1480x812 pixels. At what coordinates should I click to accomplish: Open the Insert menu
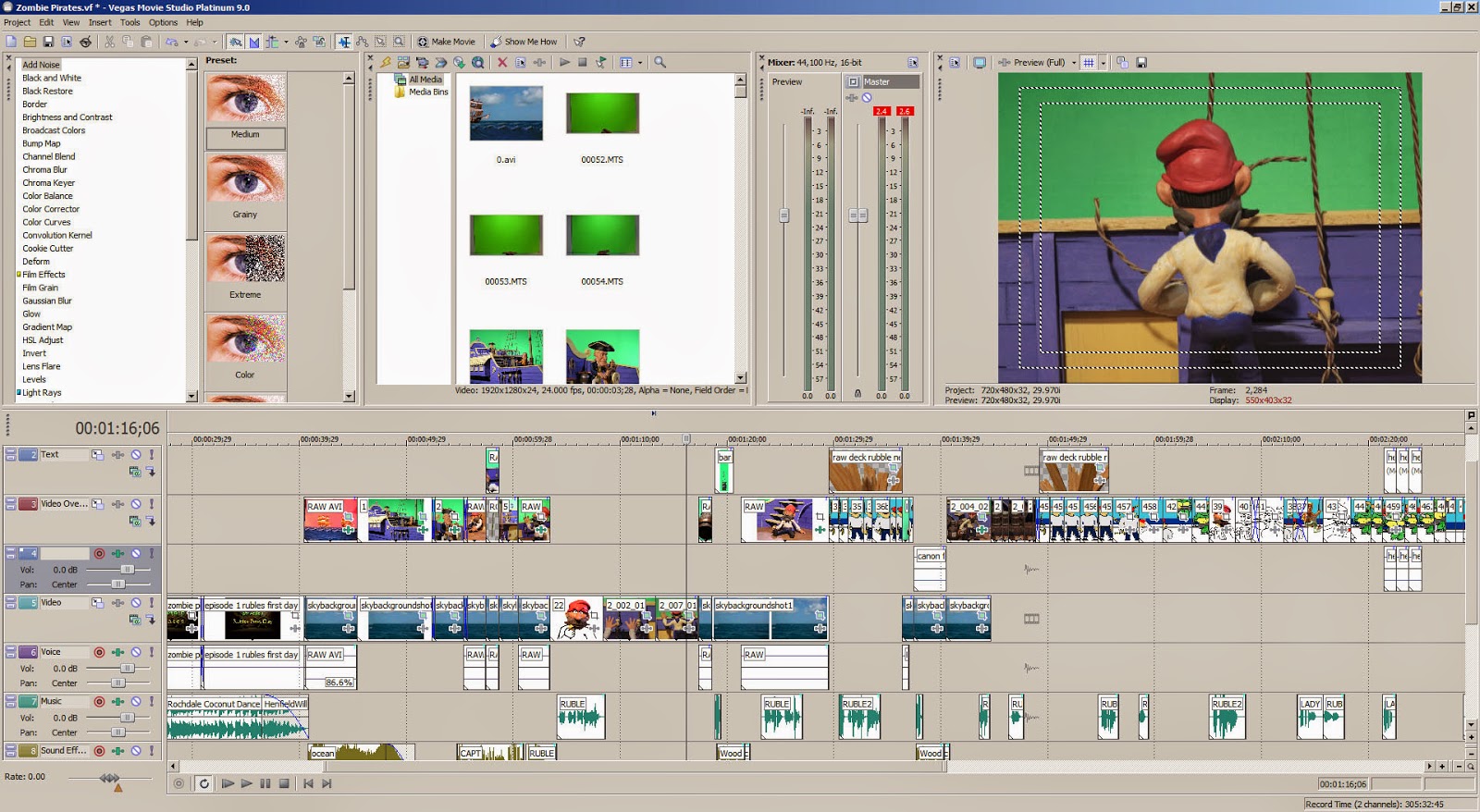pyautogui.click(x=100, y=22)
